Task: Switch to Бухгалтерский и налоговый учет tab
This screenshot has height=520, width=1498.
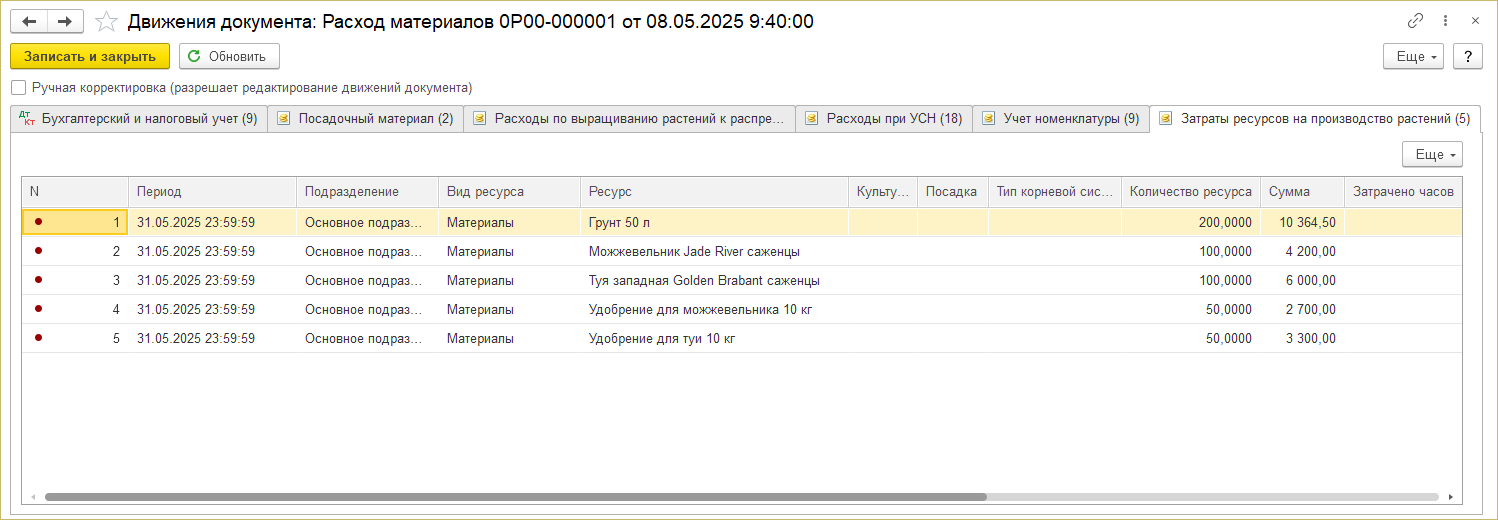Action: coord(139,118)
